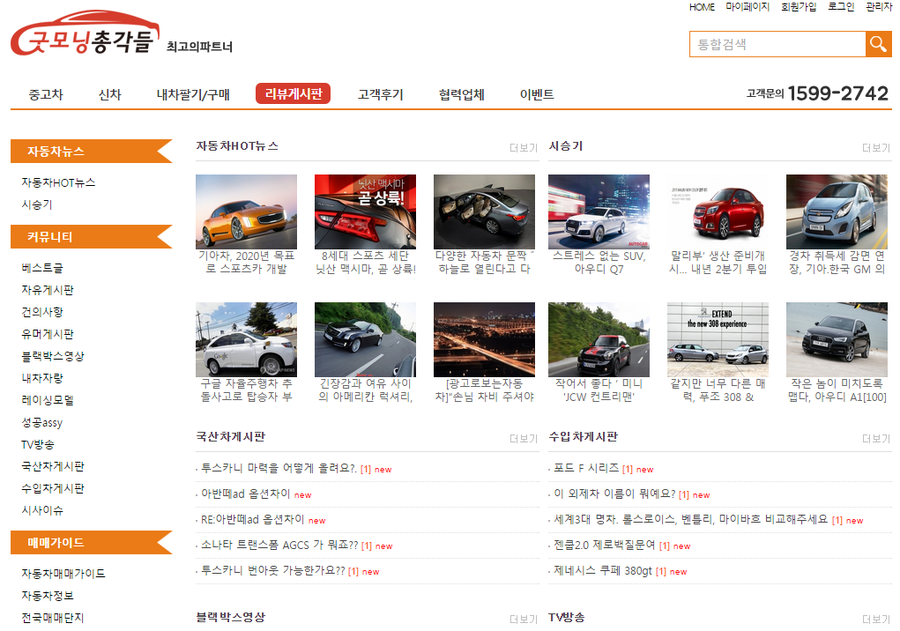Viewport: 900px width, 631px height.
Task: Open post 세계3대 명차 비교해주세요
Action: point(690,519)
